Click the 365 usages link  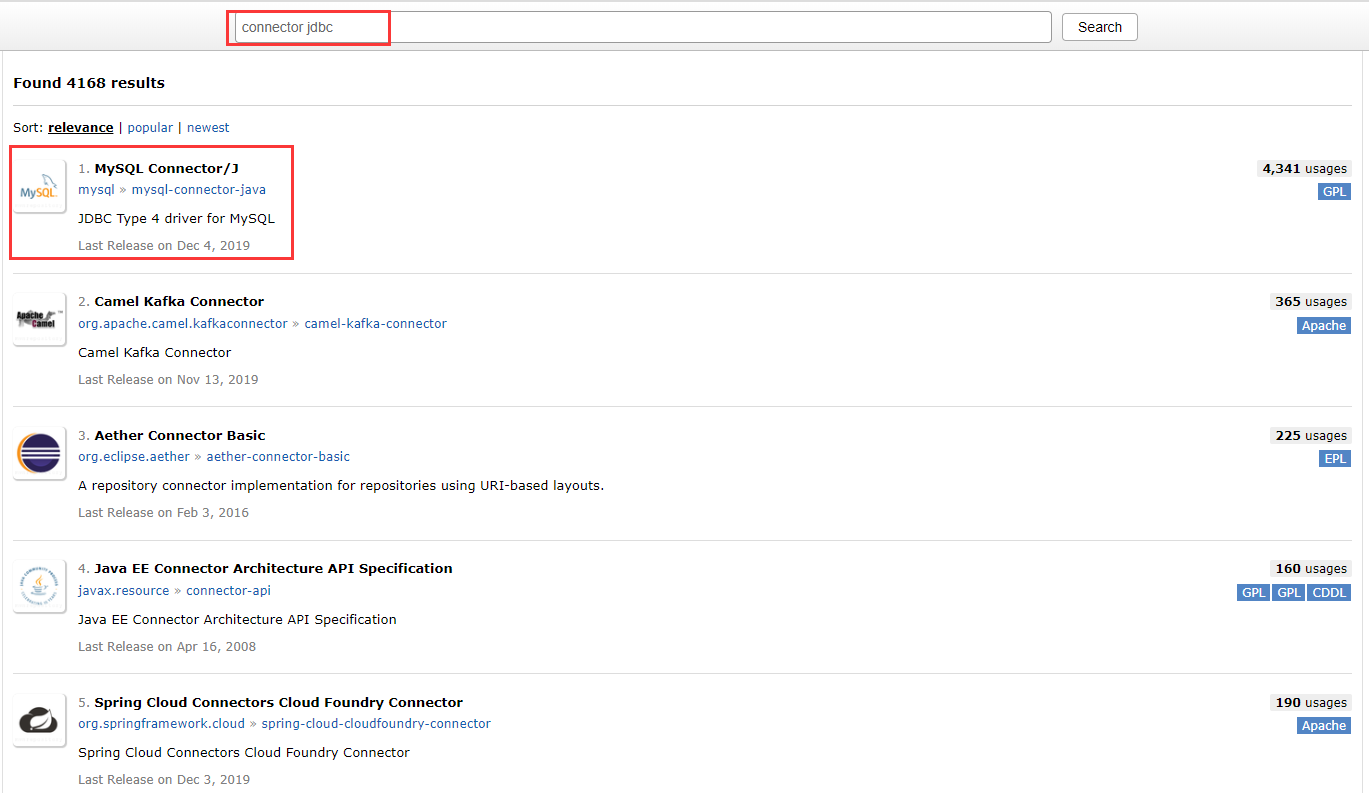[1310, 302]
